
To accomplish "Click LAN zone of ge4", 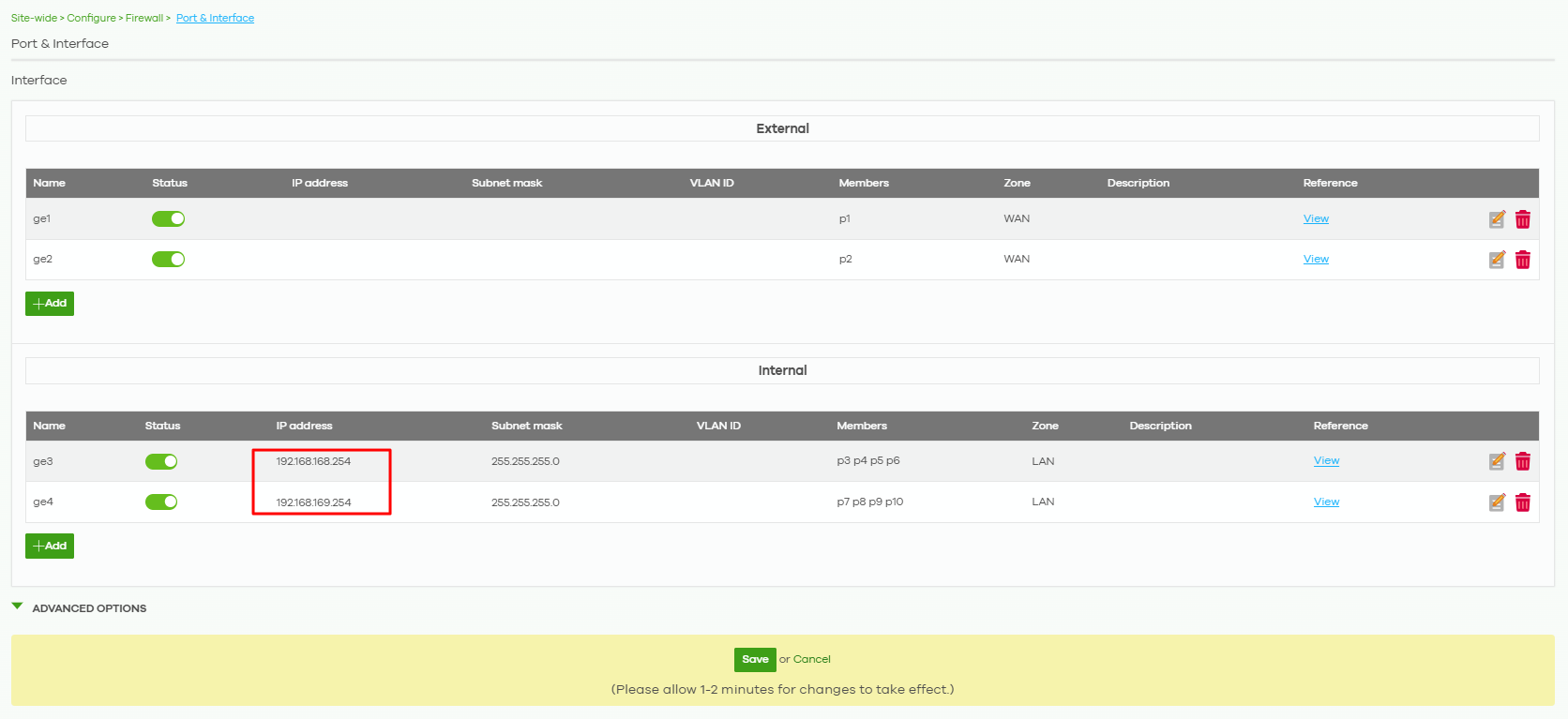I will (1043, 502).
